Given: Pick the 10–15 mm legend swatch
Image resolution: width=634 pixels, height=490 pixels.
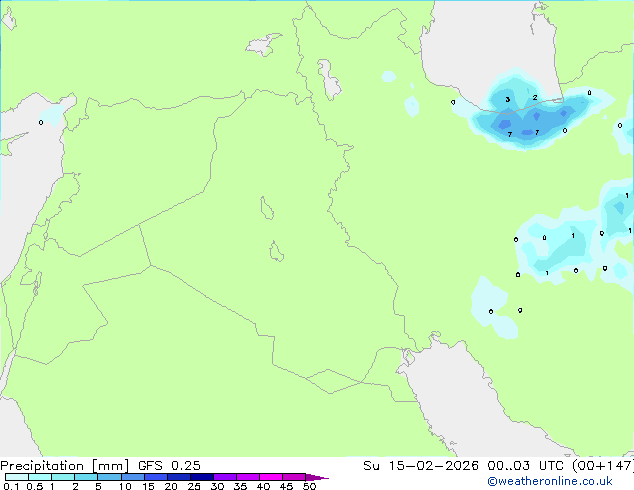Looking at the screenshot, I should [133, 477].
